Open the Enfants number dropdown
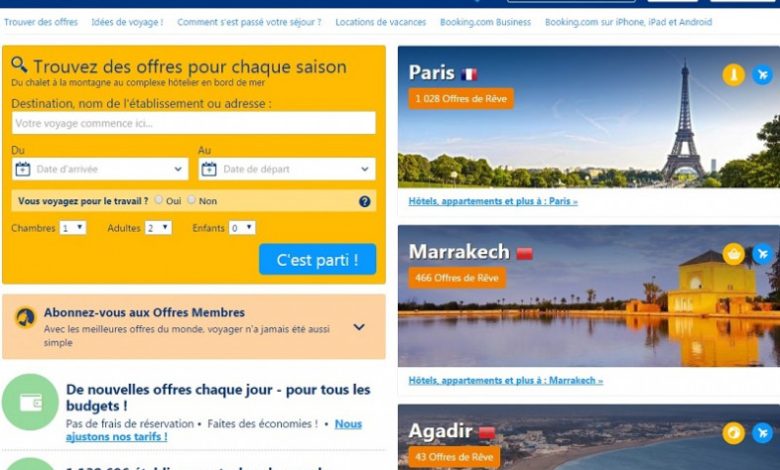The image size is (780, 470). click(x=242, y=228)
